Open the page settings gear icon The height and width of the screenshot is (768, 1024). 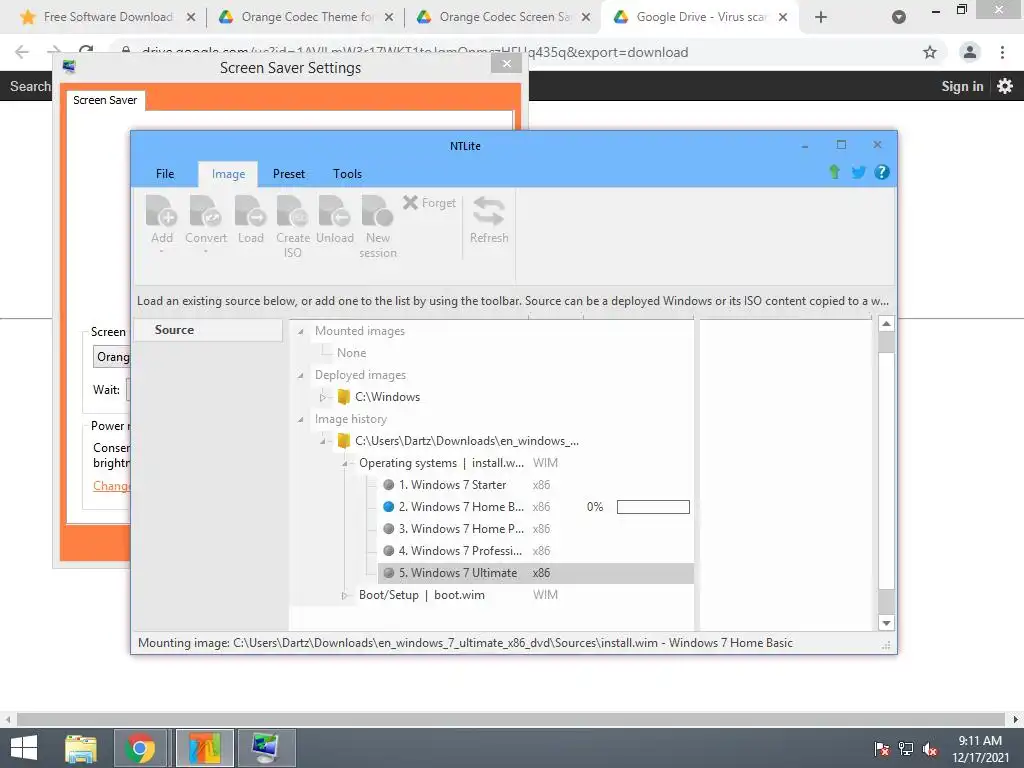(1005, 86)
